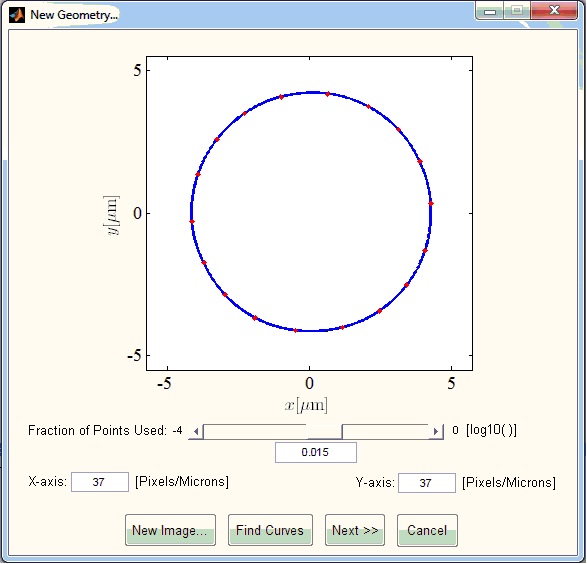This screenshot has height=564, width=587.
Task: Click the x[µm] axis label
Action: [x=306, y=405]
